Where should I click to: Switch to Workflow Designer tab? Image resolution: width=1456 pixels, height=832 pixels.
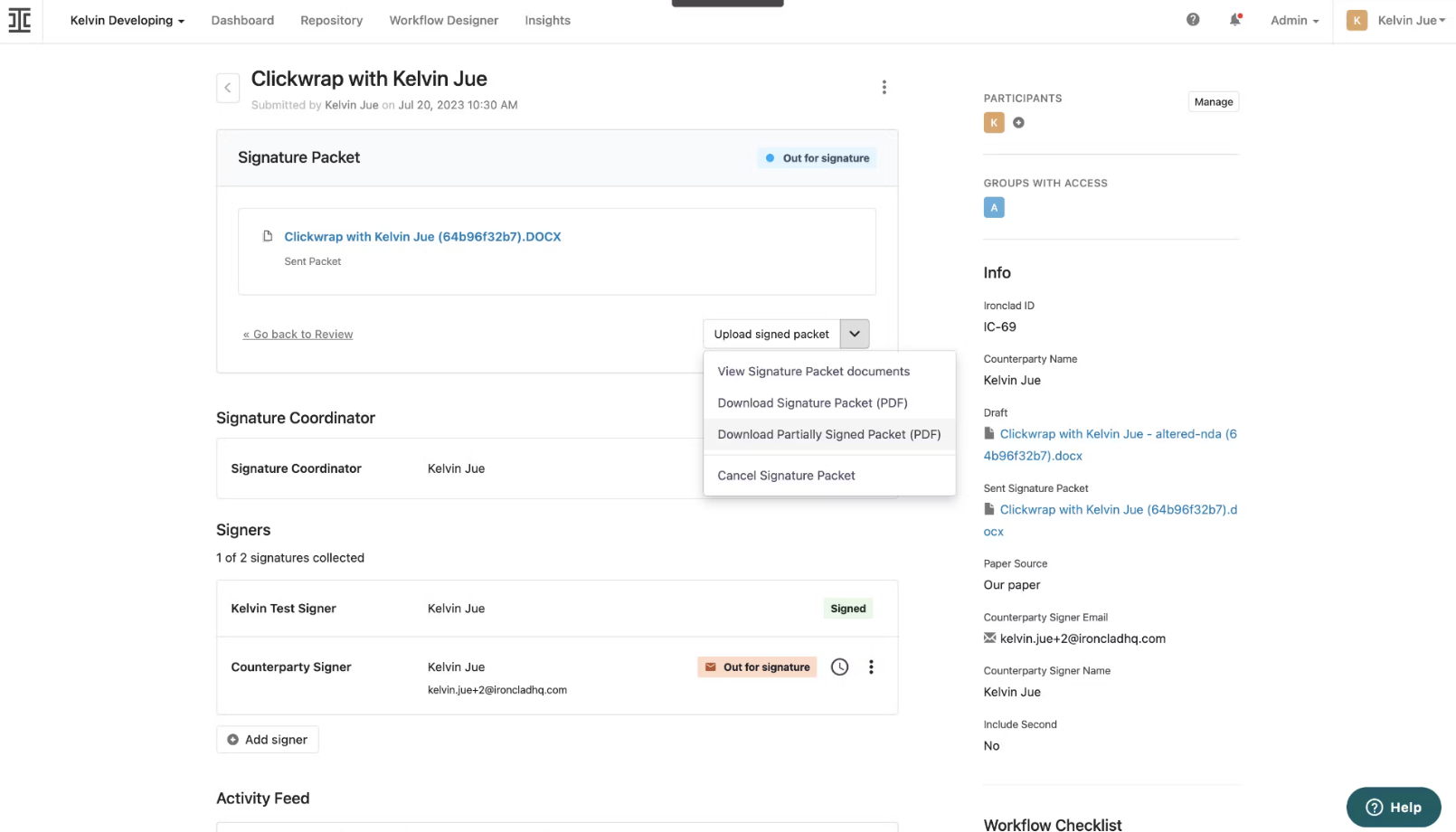point(444,20)
